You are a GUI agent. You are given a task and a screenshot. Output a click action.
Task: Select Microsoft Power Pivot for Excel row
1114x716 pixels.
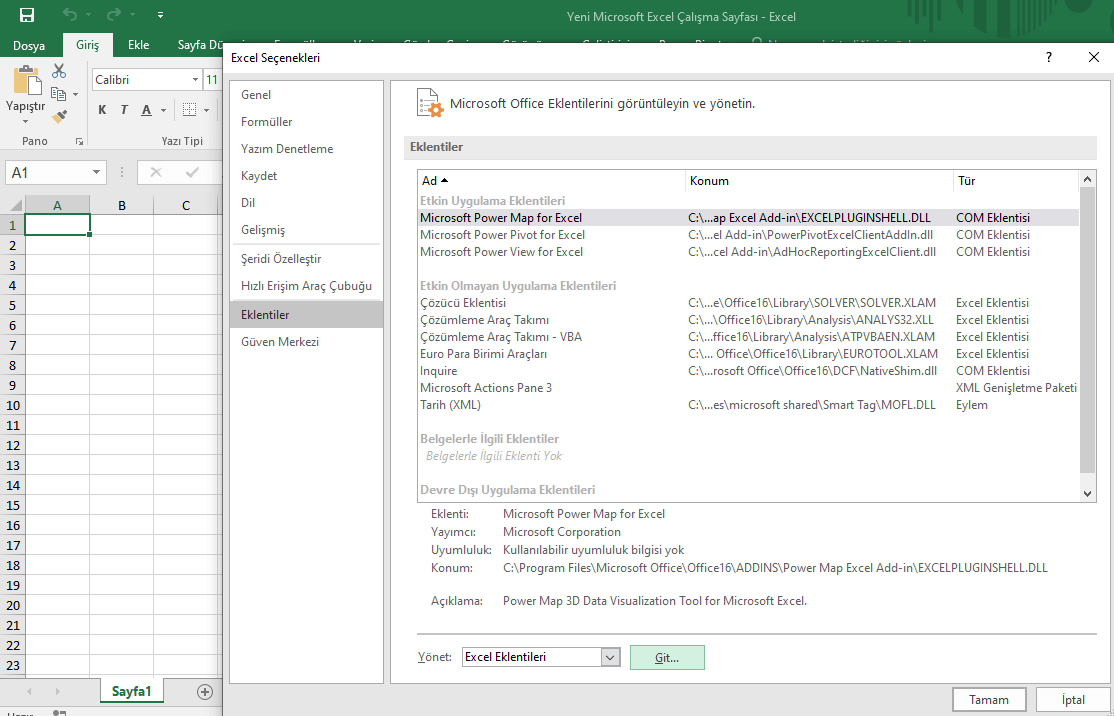point(748,234)
